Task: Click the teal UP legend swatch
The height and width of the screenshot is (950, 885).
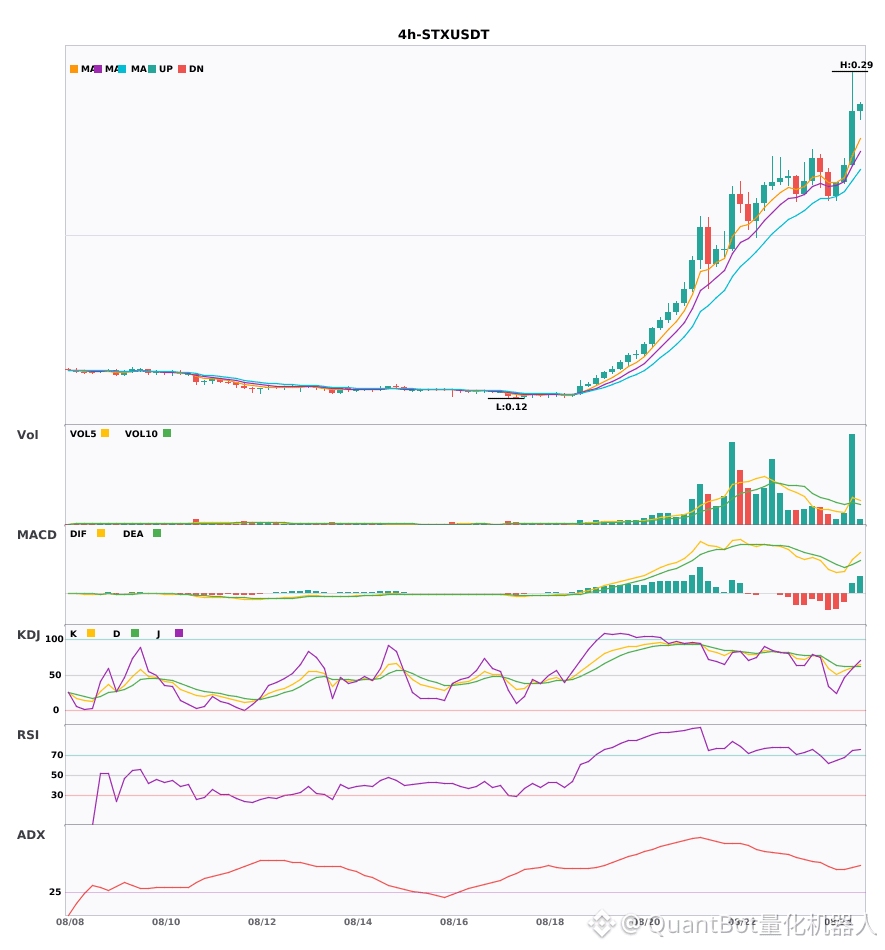Action: 152,69
